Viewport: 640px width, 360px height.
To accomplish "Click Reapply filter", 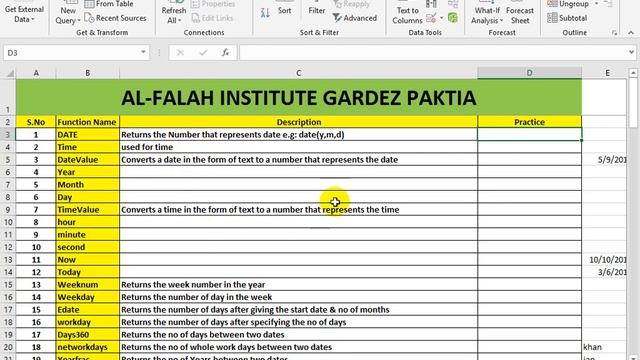I will (x=351, y=4).
